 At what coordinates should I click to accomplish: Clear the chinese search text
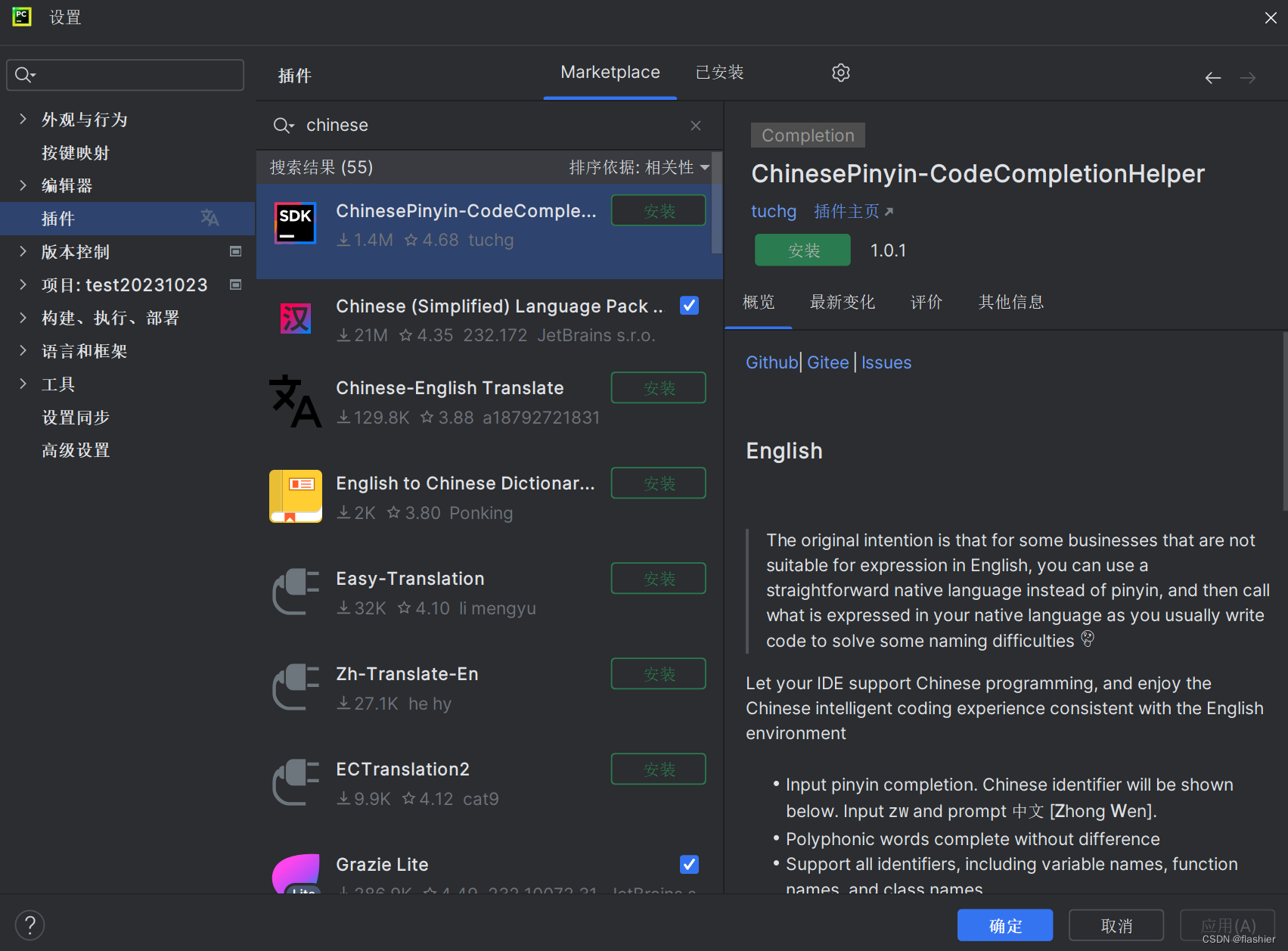(x=696, y=126)
